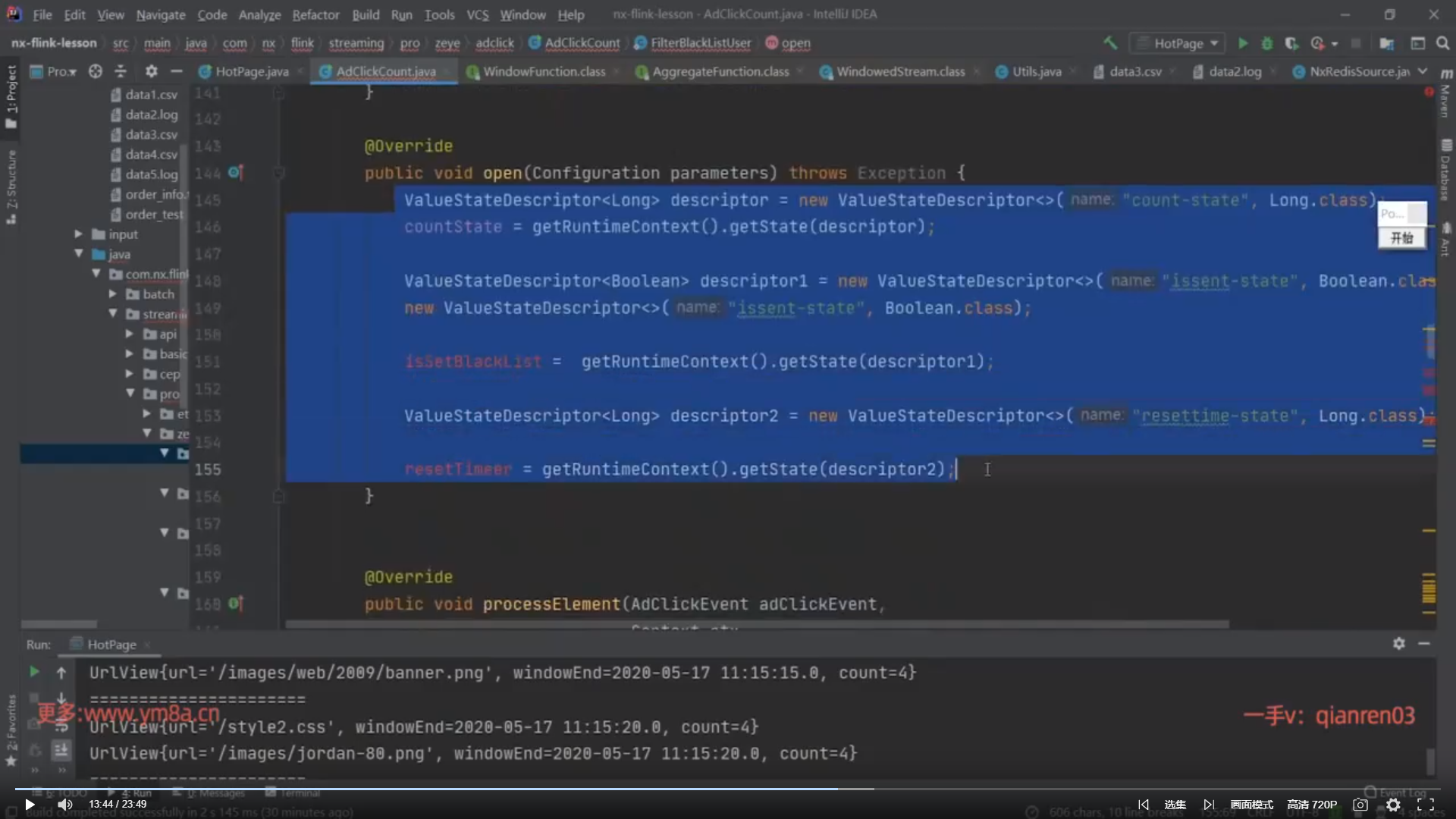Click FilterBlackListUser breadcrumb link
This screenshot has width=1456, height=819.
[700, 43]
